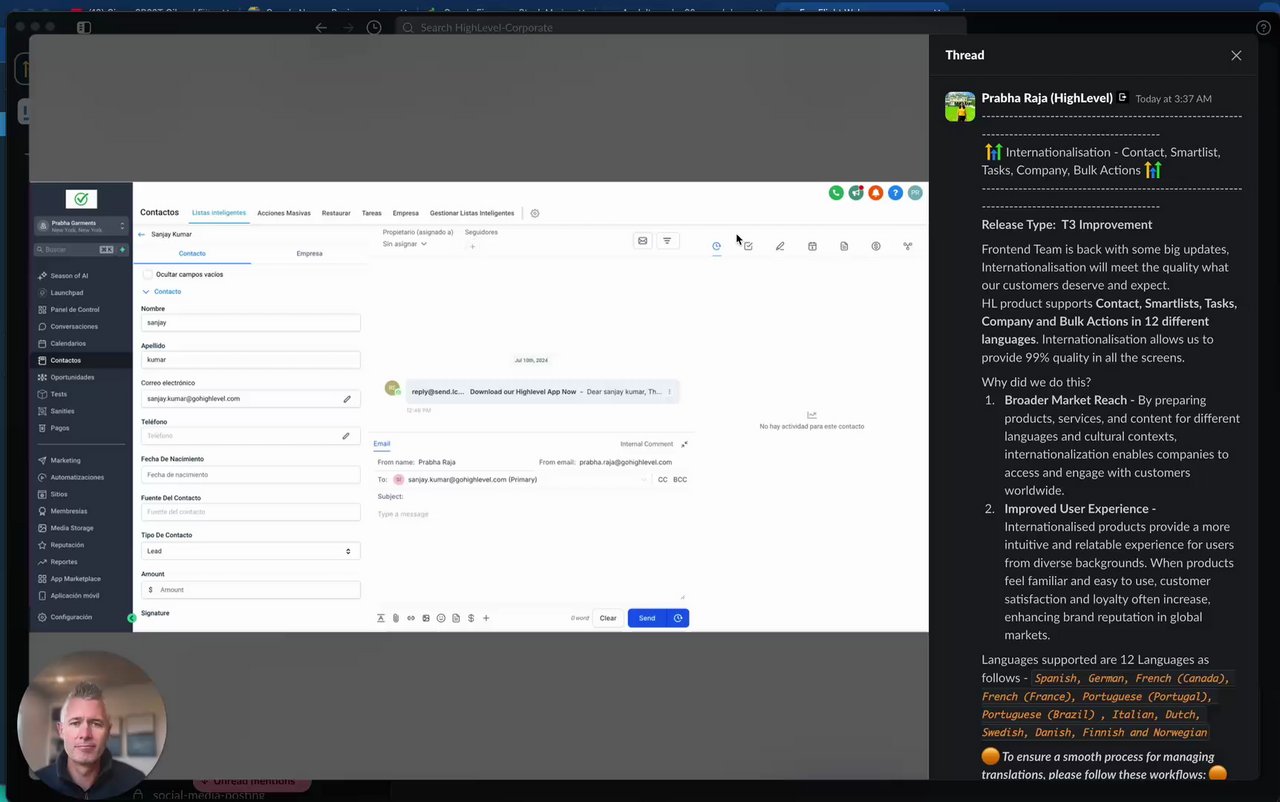
Task: Select the Email tab in the composer
Action: [382, 444]
